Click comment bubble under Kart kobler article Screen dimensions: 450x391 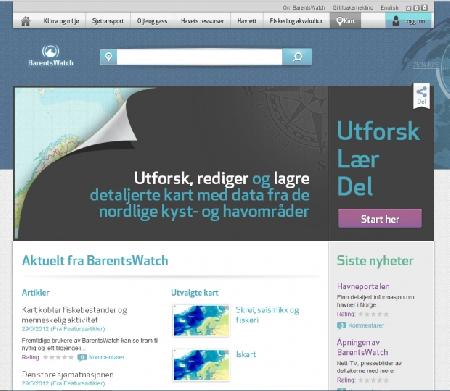tap(82, 357)
